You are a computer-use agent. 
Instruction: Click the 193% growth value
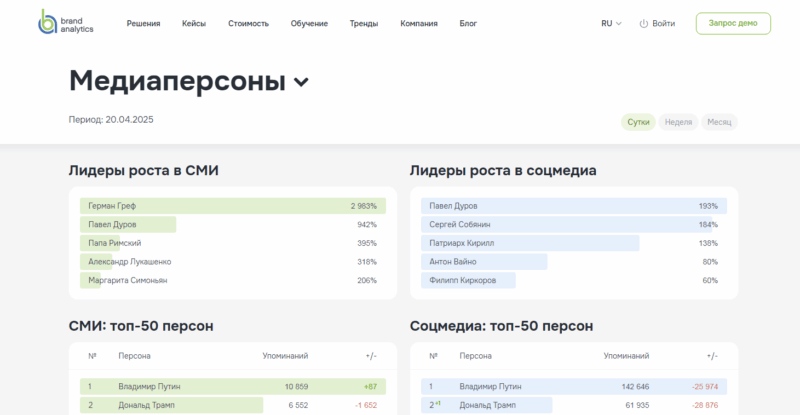click(708, 206)
